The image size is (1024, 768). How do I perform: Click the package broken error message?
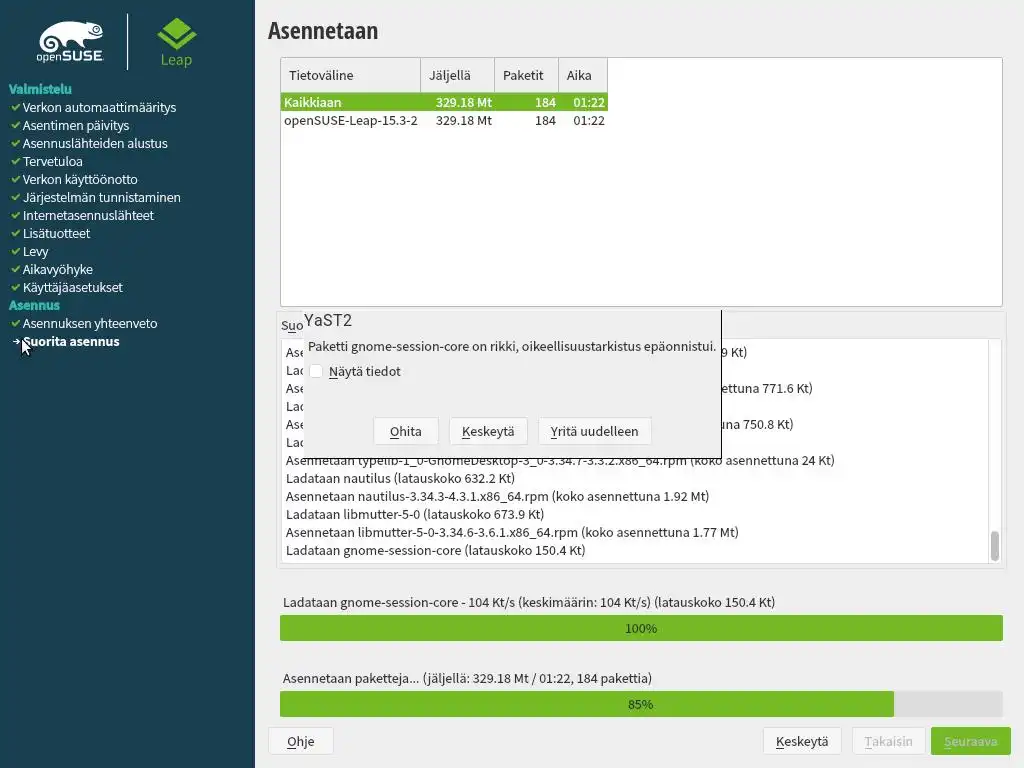pyautogui.click(x=512, y=346)
